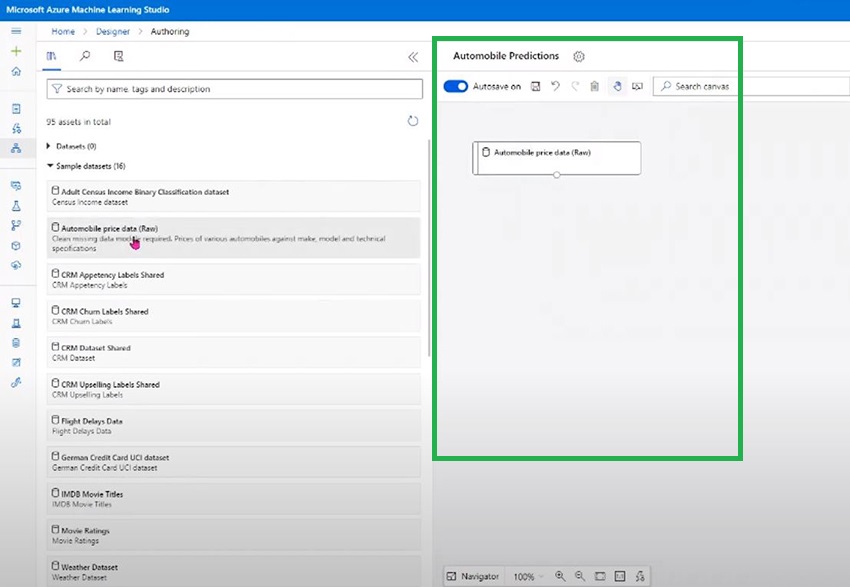The width and height of the screenshot is (850, 587).
Task: Go to Designer breadcrumb link
Action: (x=113, y=31)
